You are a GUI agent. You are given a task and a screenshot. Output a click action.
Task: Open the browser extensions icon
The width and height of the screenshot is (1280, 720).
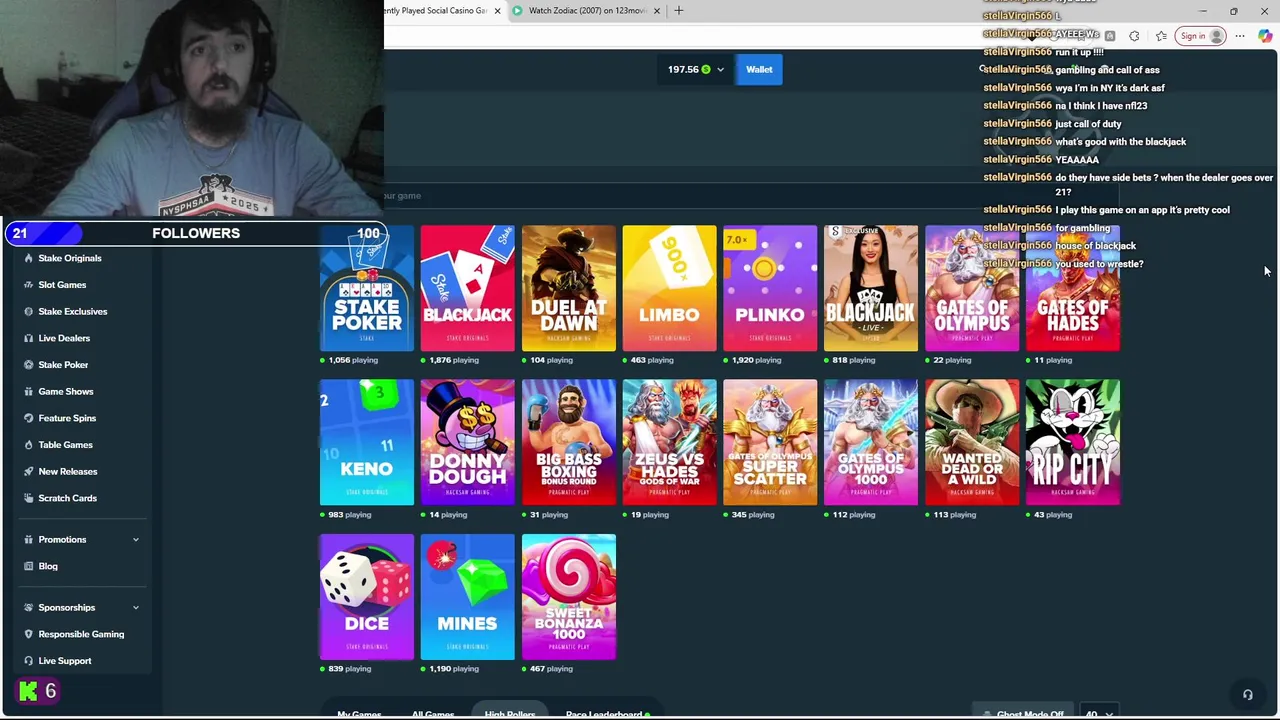[1134, 36]
